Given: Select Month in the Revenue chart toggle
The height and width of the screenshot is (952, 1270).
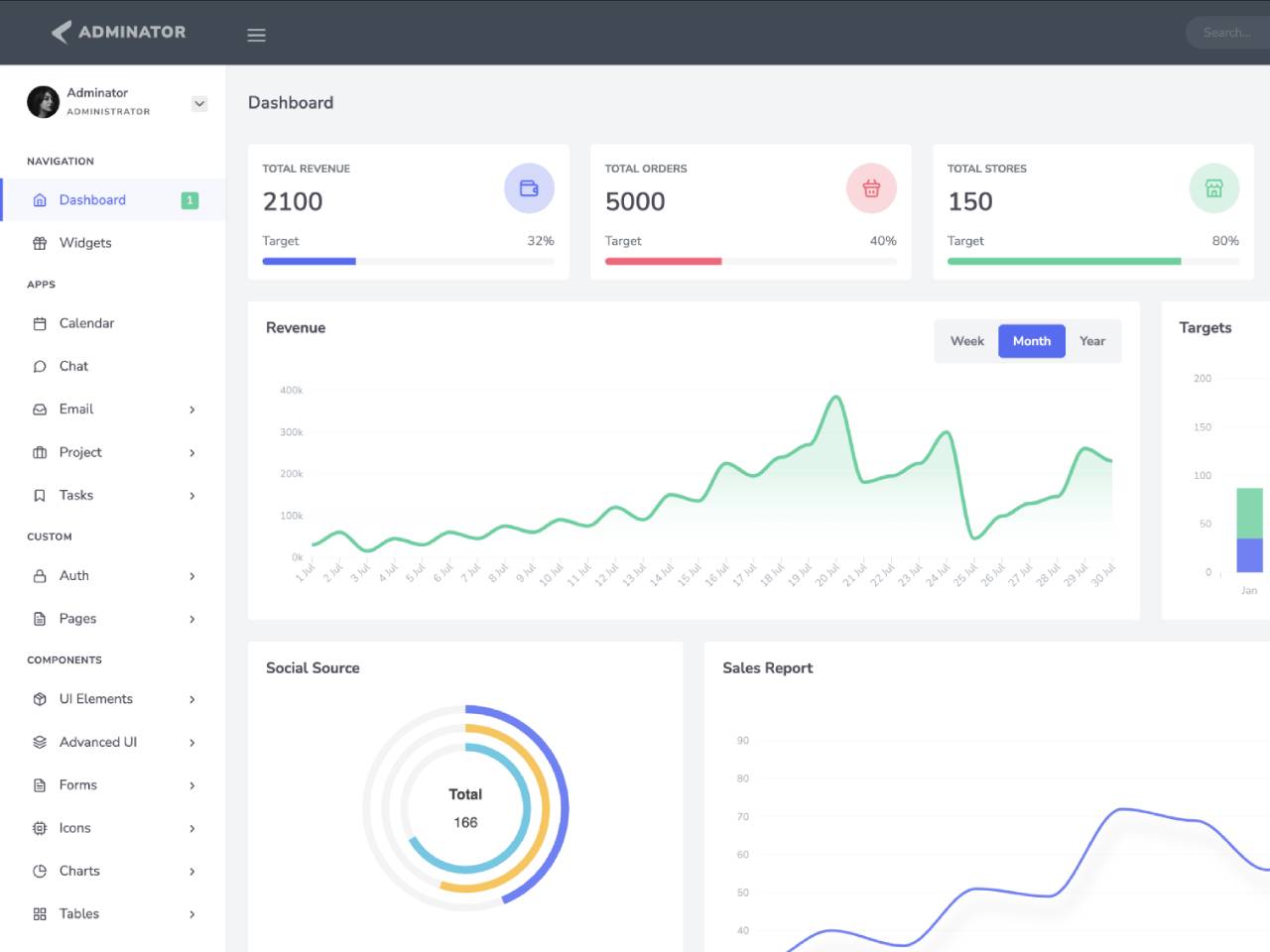Looking at the screenshot, I should coord(1032,341).
